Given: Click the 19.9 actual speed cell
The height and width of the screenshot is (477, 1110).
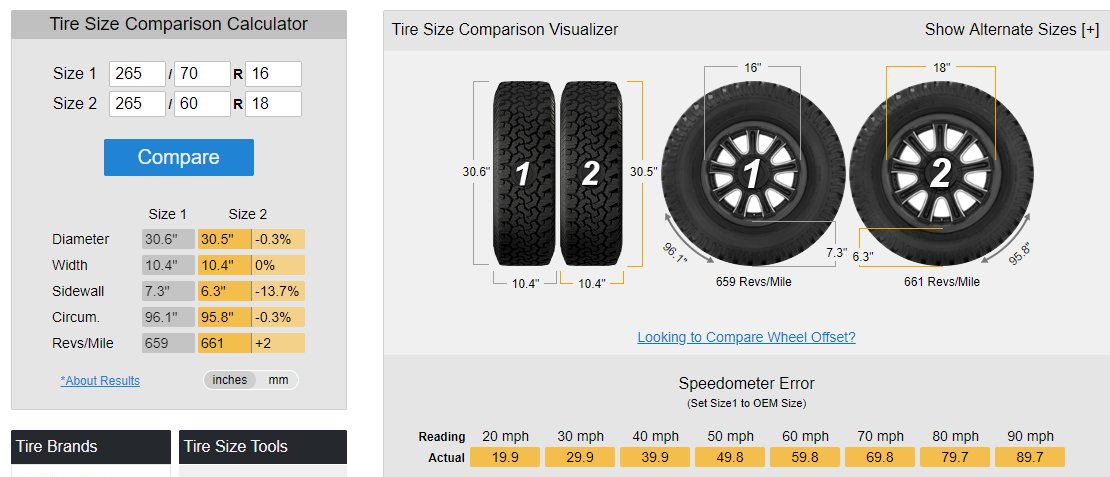Looking at the screenshot, I should (x=505, y=457).
